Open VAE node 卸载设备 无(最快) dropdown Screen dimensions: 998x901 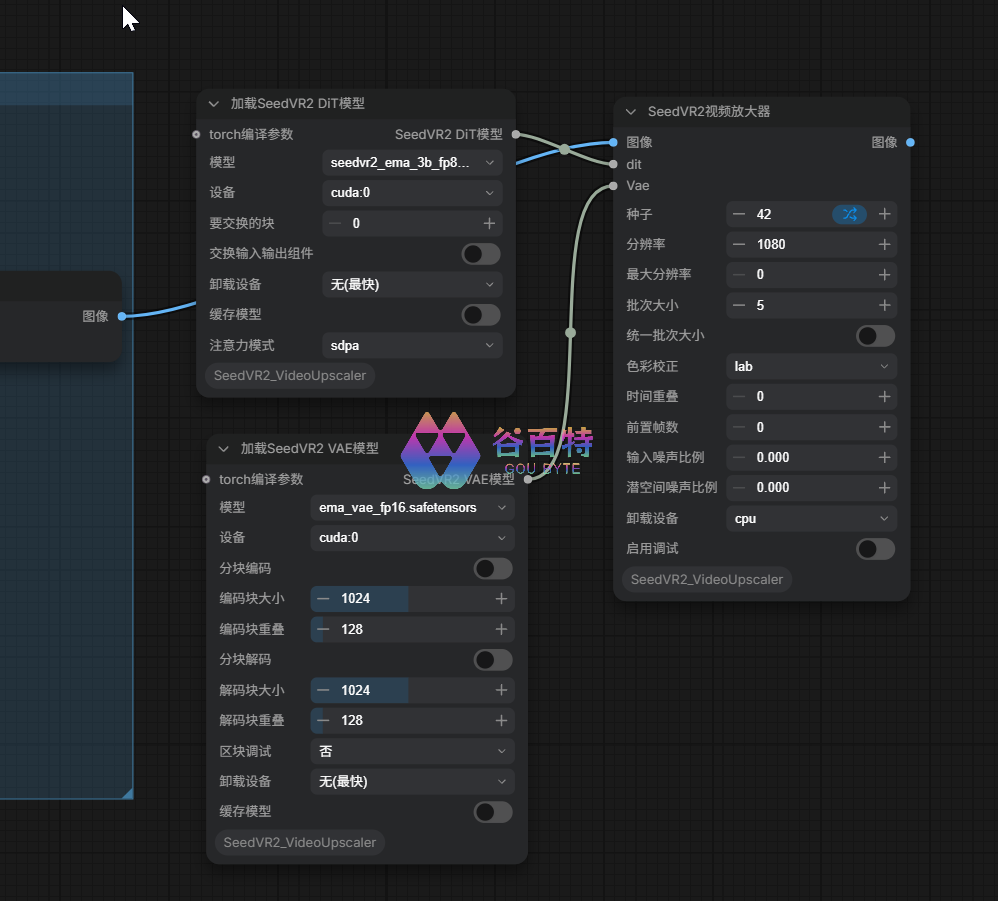coord(412,781)
